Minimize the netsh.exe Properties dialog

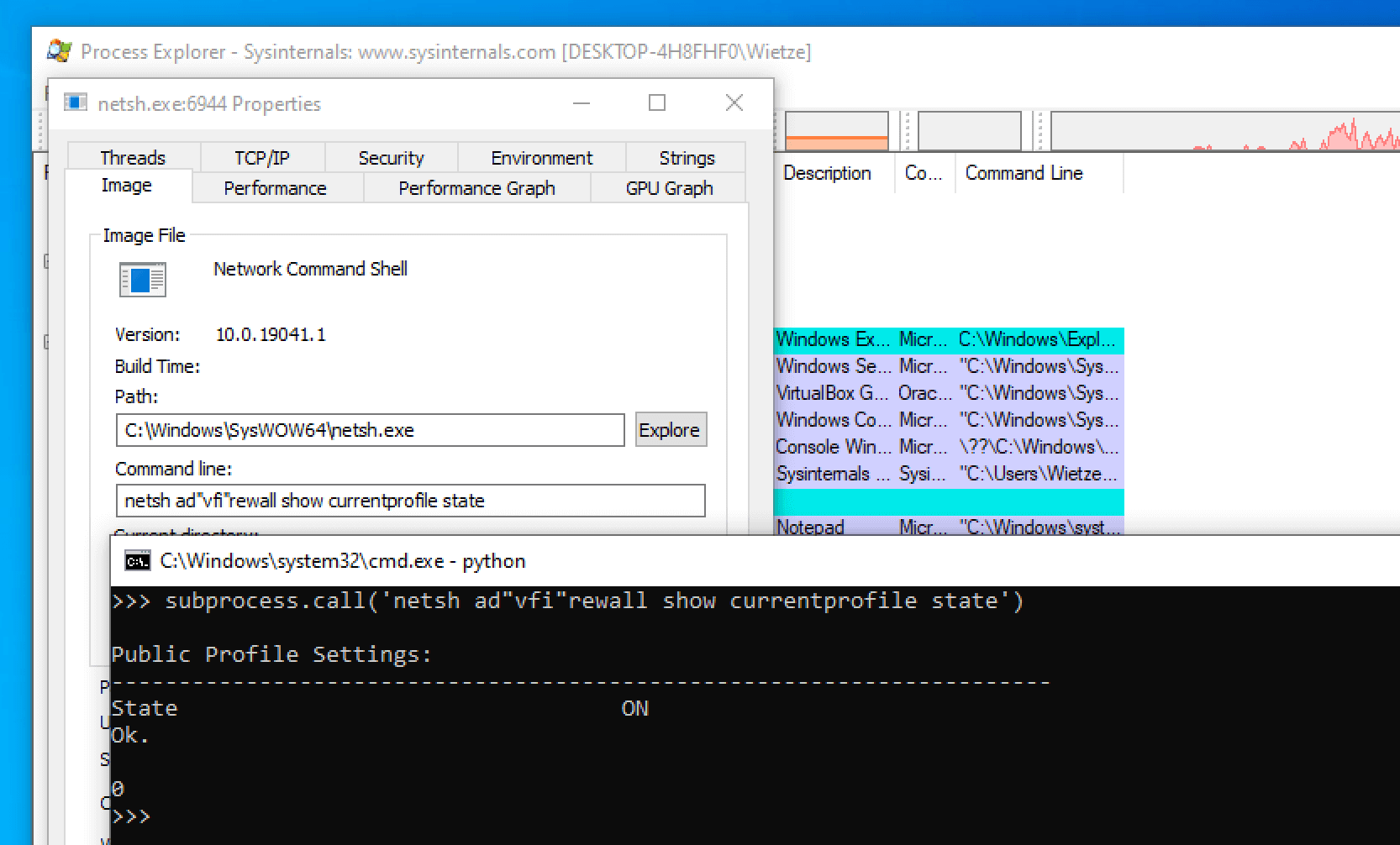582,102
